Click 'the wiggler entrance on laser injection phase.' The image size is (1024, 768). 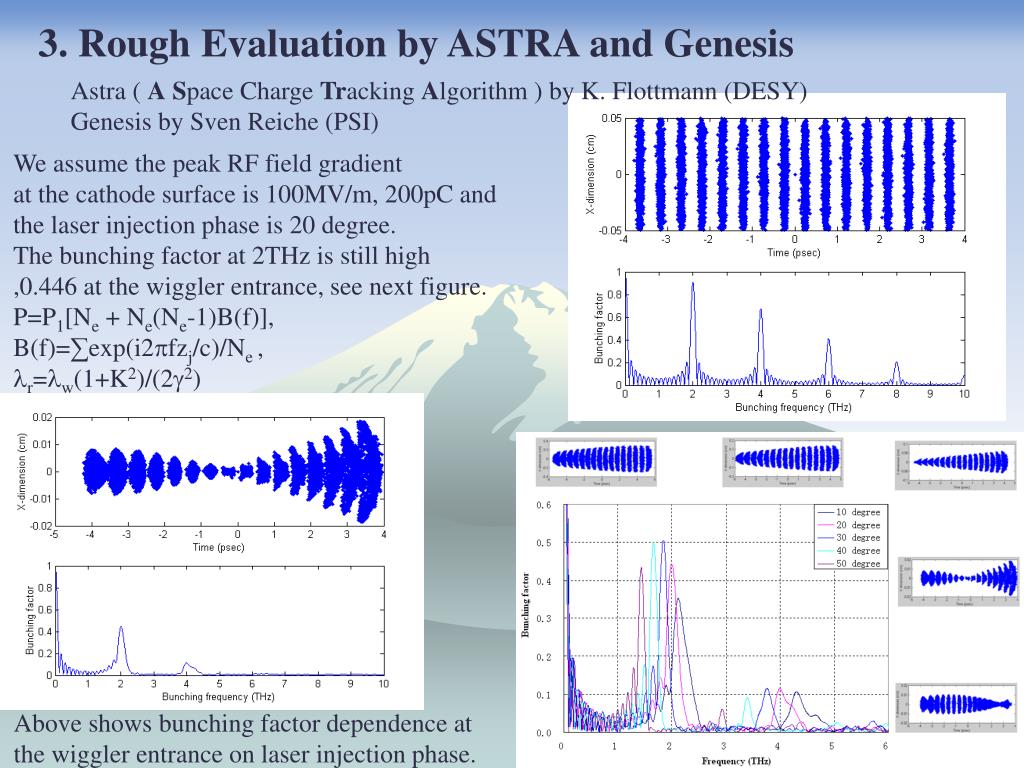pyautogui.click(x=244, y=754)
